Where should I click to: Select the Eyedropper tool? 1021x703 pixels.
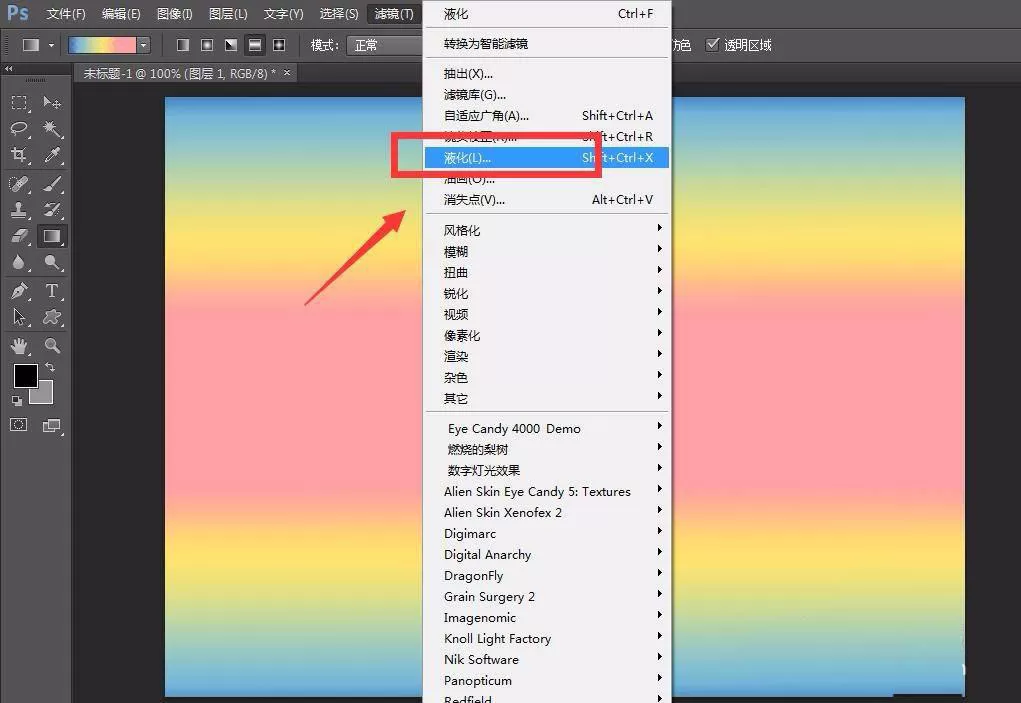(52, 155)
